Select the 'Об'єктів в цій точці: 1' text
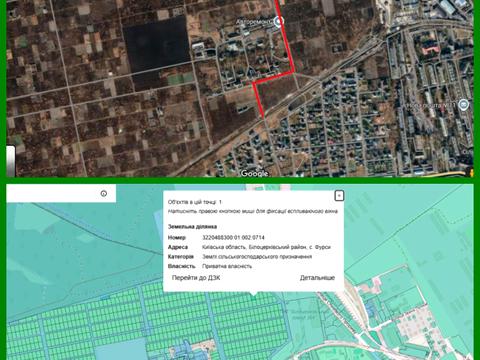Image resolution: width=480 pixels, height=360 pixels. [x=195, y=202]
